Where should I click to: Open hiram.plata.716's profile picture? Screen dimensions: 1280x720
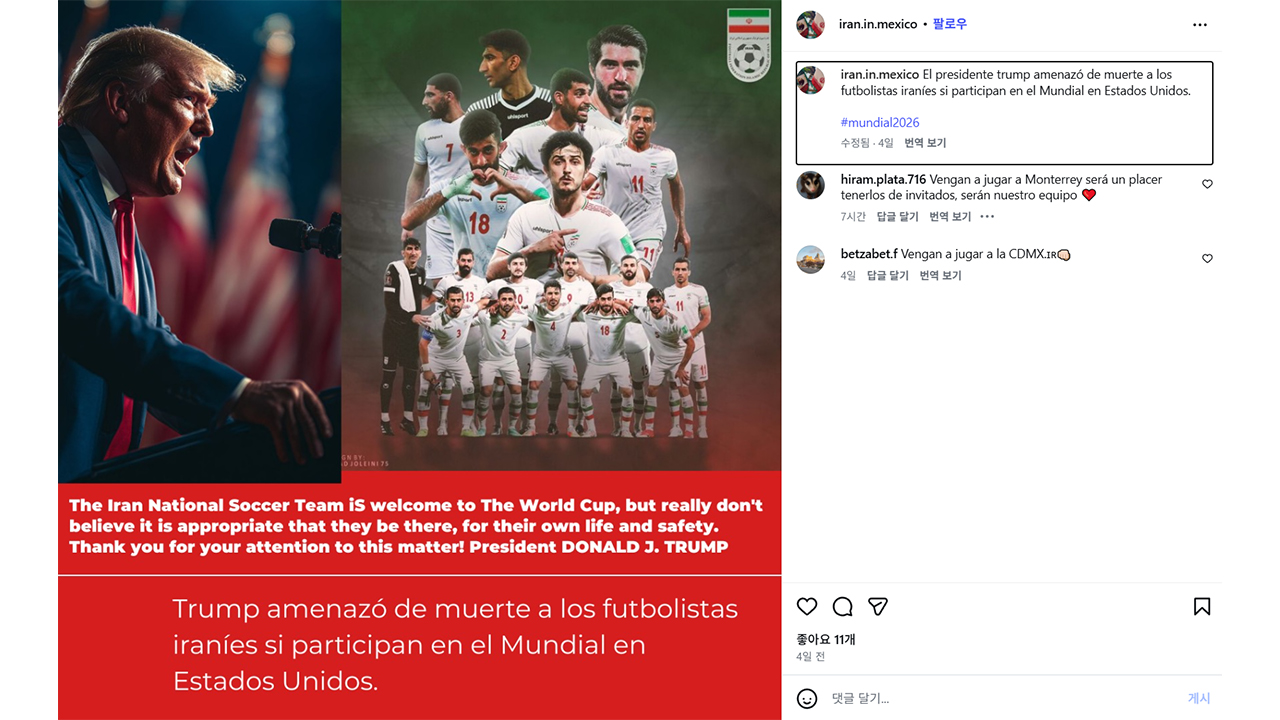point(810,185)
